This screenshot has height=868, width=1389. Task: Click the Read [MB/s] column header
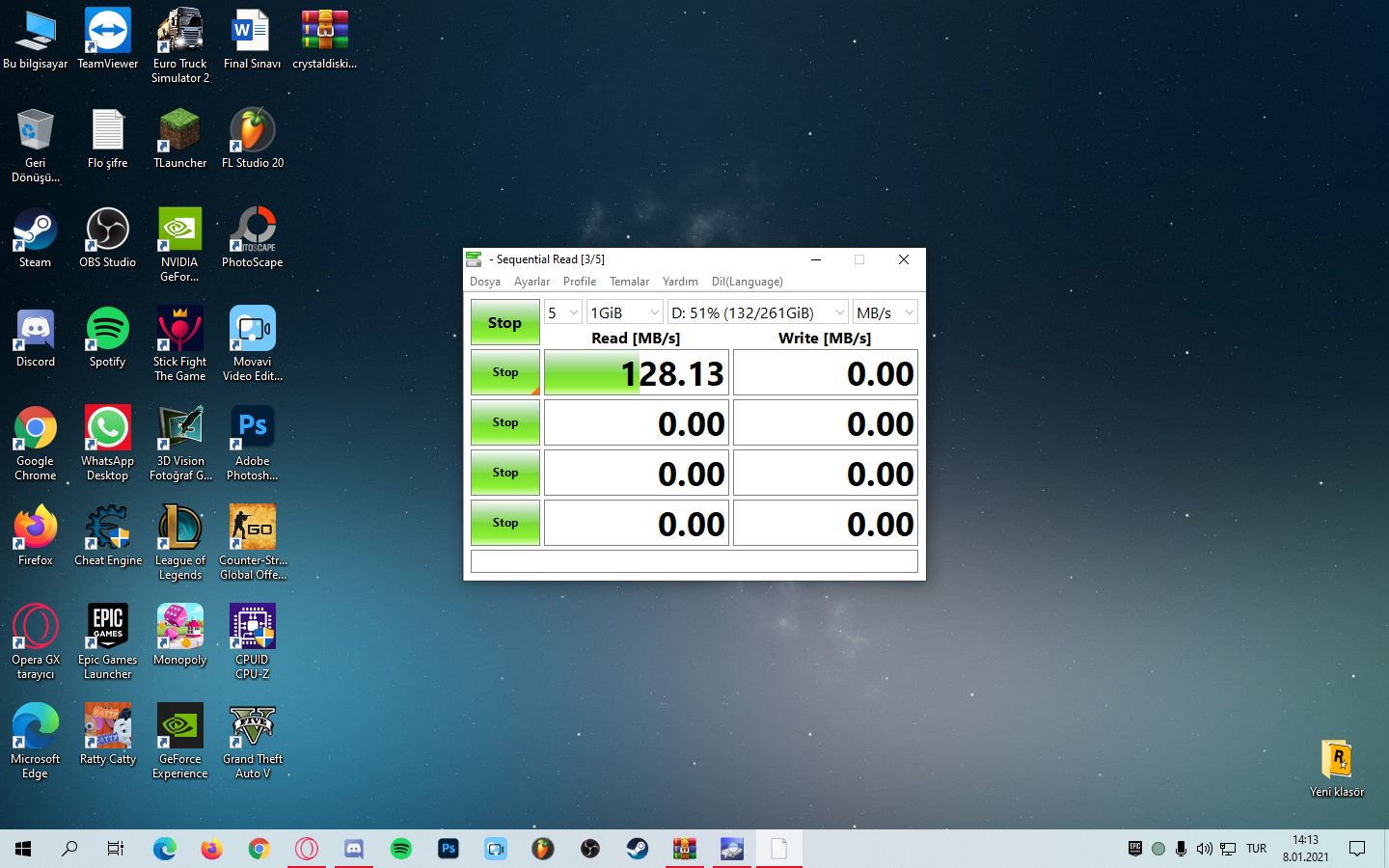(x=636, y=339)
